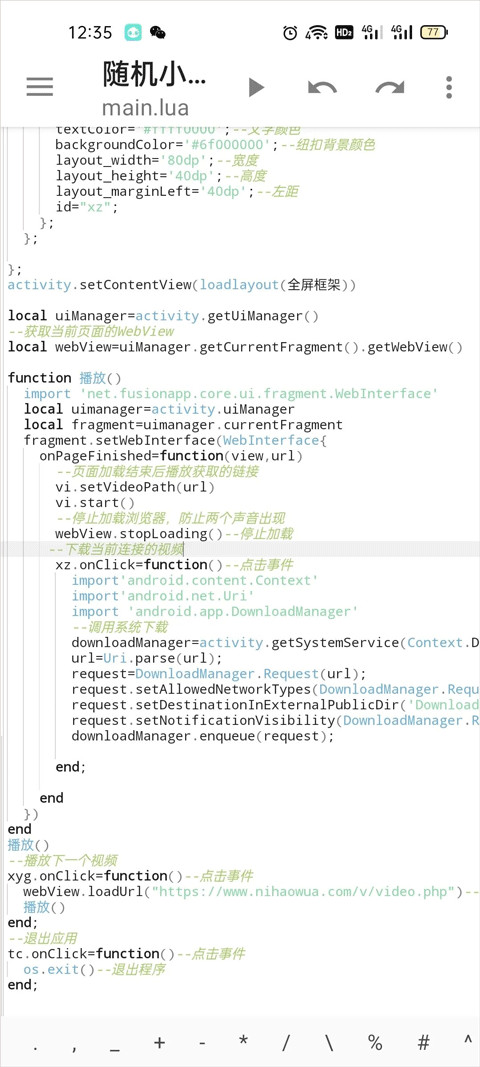The image size is (480, 1067).
Task: Insert comma symbol from shortcut bar
Action: click(x=74, y=1043)
